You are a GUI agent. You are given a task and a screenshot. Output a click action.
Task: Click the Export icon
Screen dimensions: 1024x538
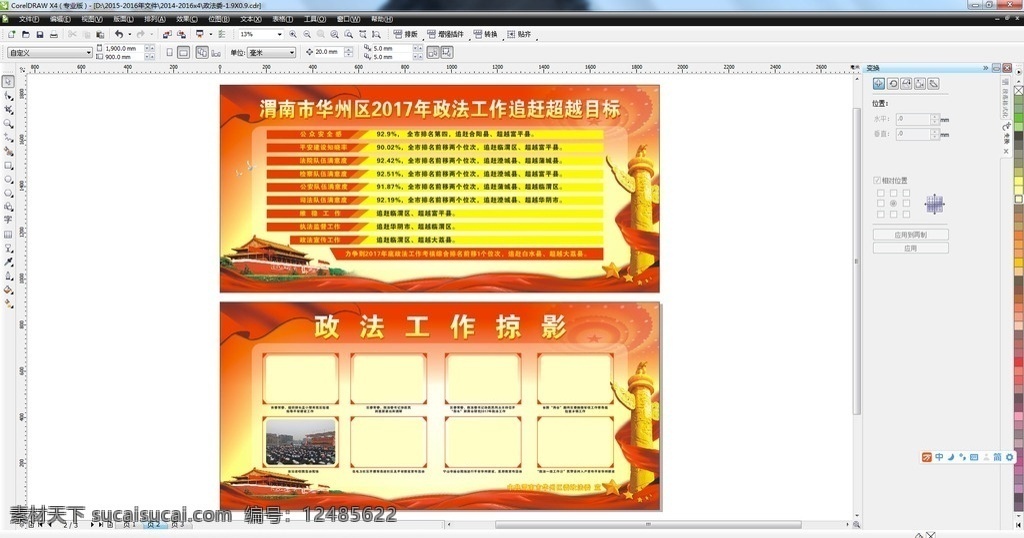(x=182, y=35)
